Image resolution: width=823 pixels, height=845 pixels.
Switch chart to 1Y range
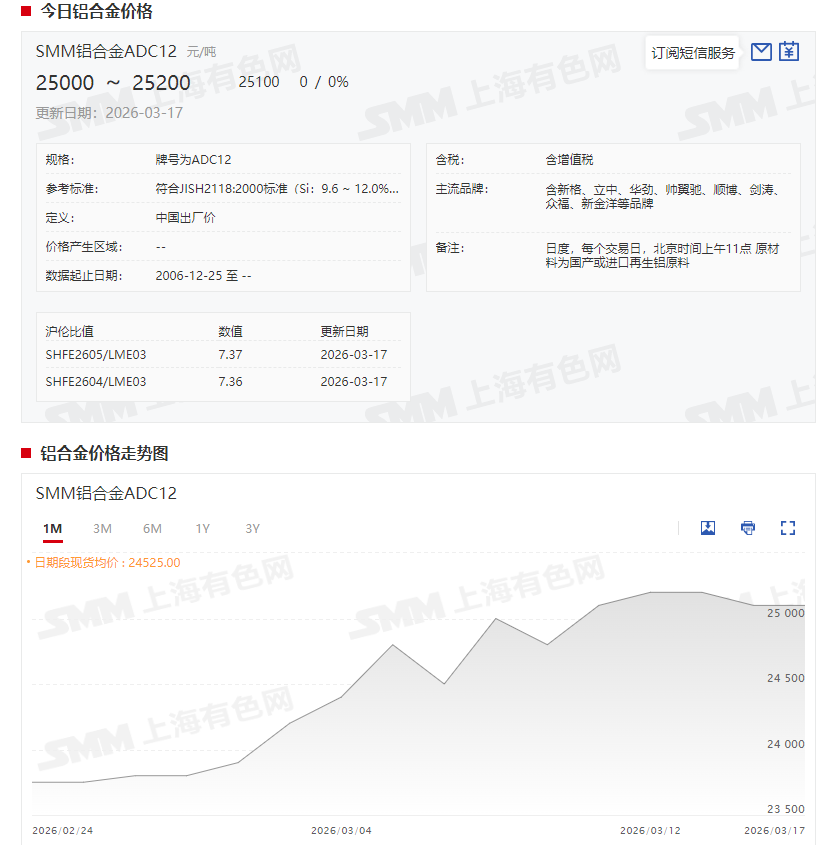[203, 529]
